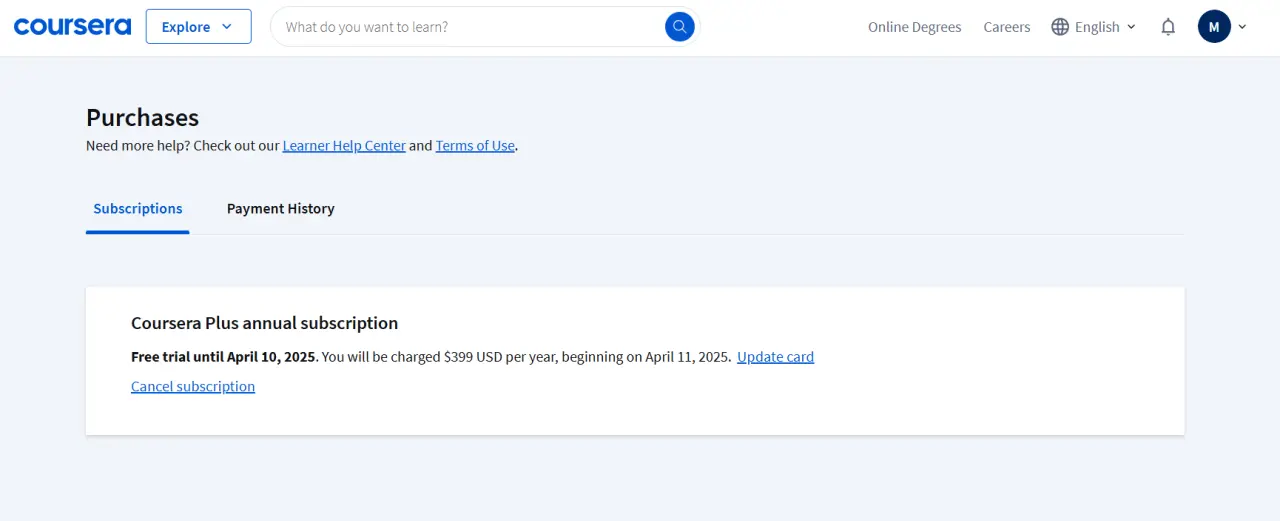Image resolution: width=1280 pixels, height=521 pixels.
Task: Open the Explore dropdown menu
Action: (199, 27)
